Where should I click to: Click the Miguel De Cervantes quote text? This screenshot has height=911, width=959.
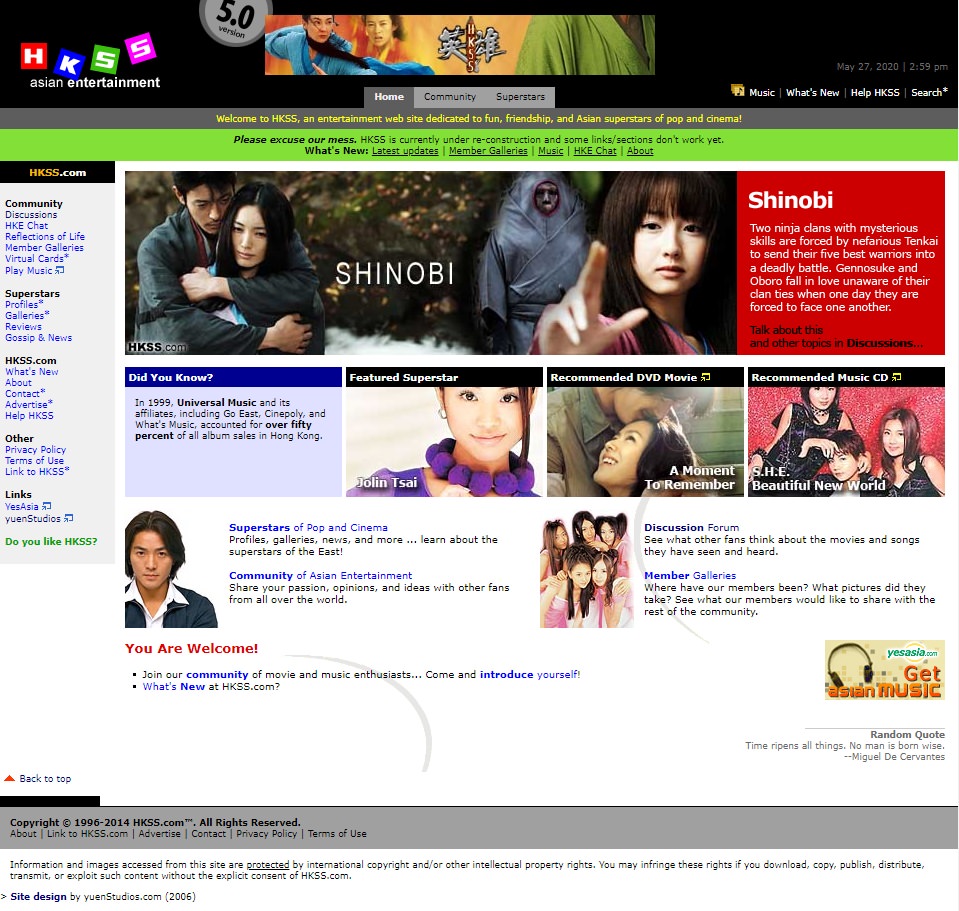[x=845, y=751]
